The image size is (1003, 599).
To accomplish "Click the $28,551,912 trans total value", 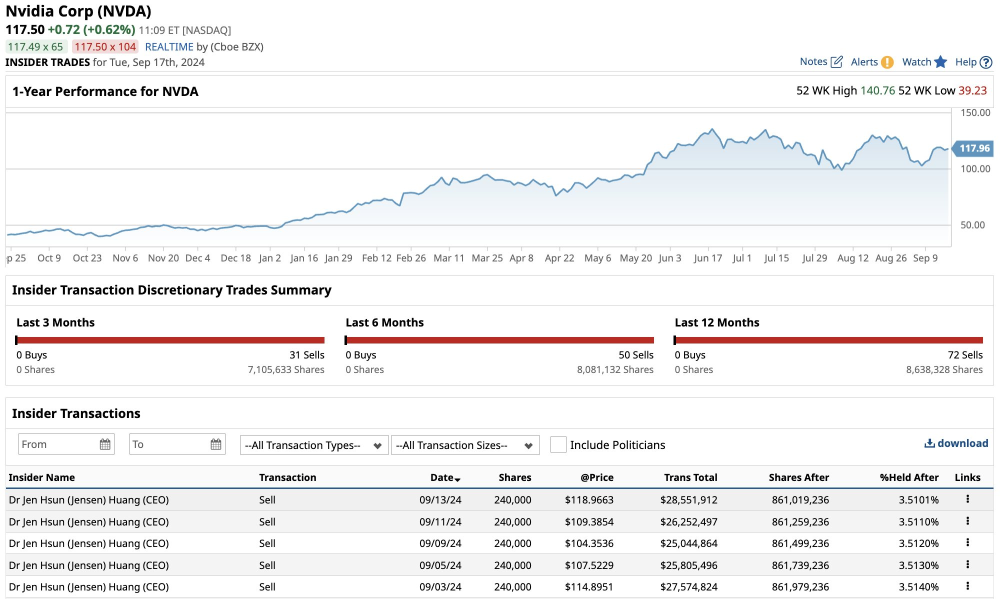I will point(689,500).
